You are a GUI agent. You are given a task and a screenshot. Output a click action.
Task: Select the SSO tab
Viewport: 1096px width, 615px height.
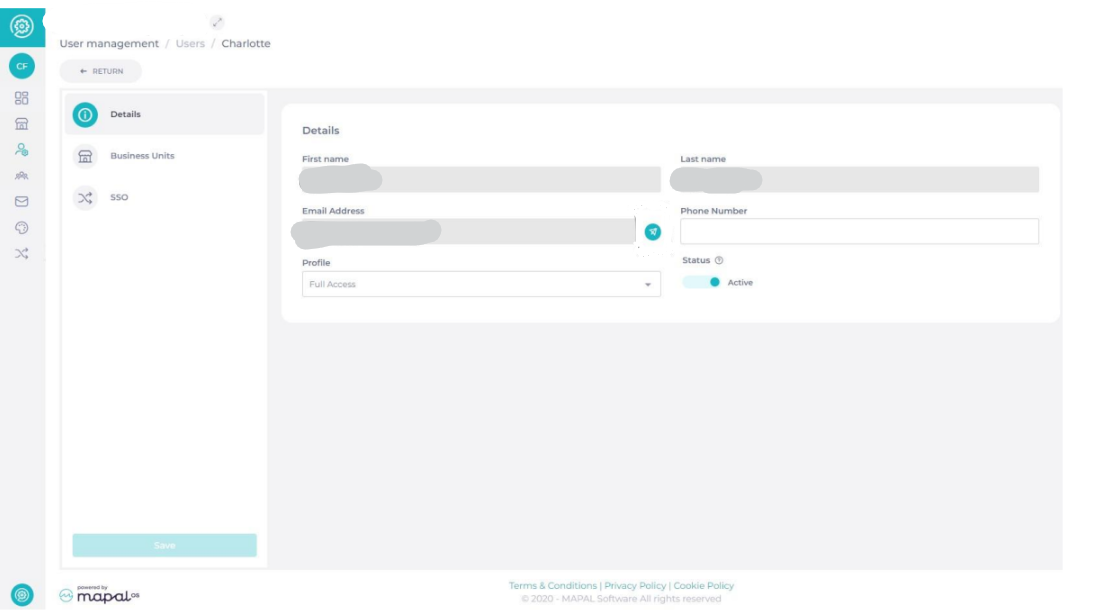point(118,197)
